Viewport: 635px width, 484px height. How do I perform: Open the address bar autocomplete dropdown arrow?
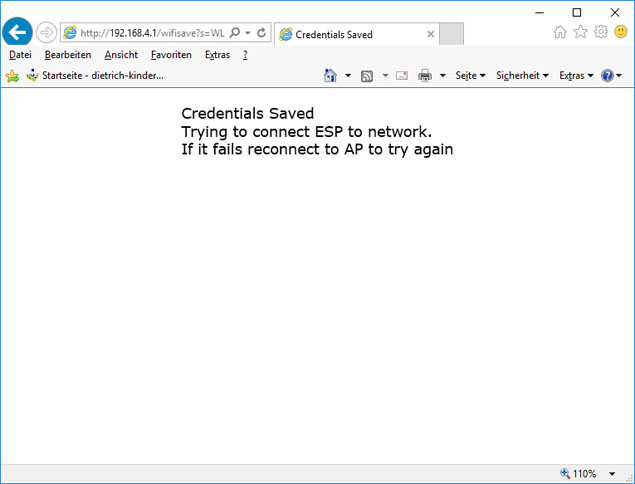click(248, 33)
